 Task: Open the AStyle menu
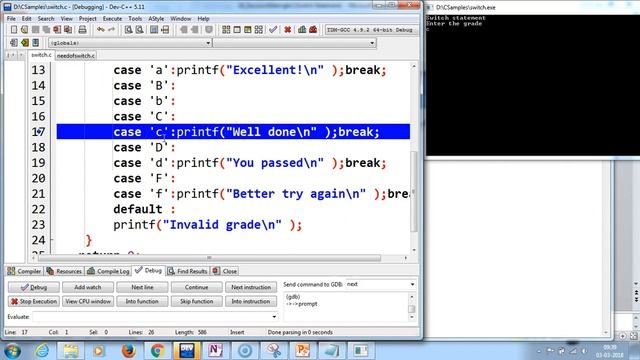(156, 19)
